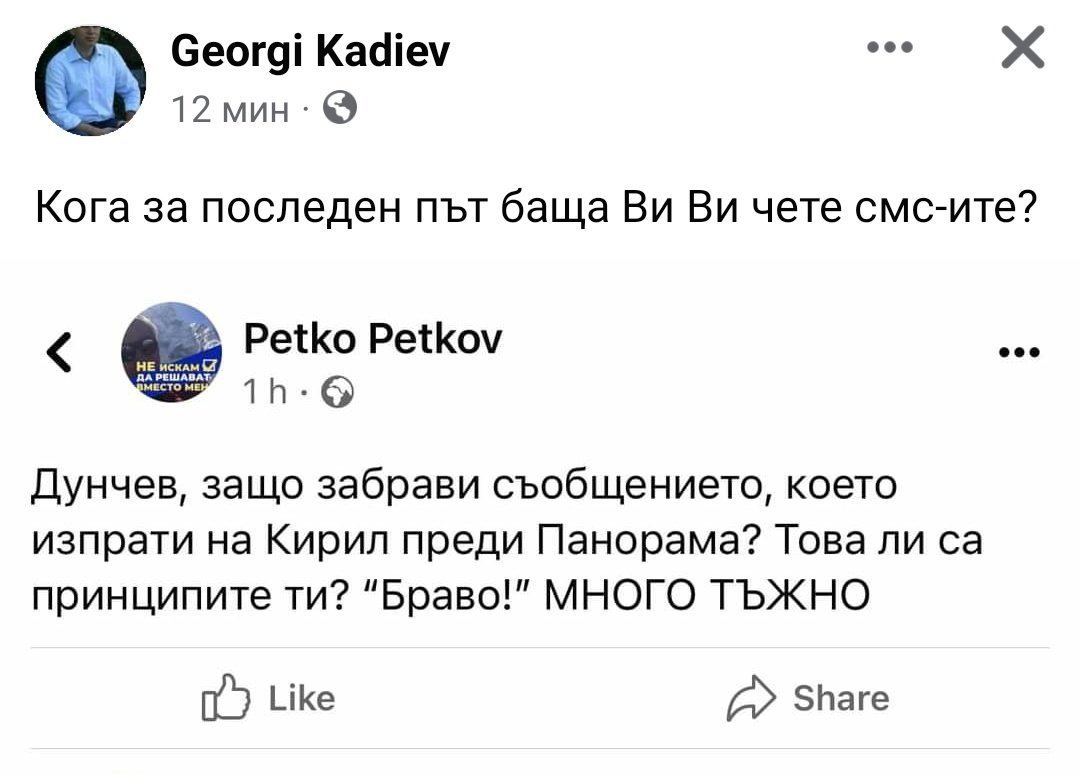Open the Petko Petkov profile name link
Screen dimensions: 1080x775
pos(373,340)
